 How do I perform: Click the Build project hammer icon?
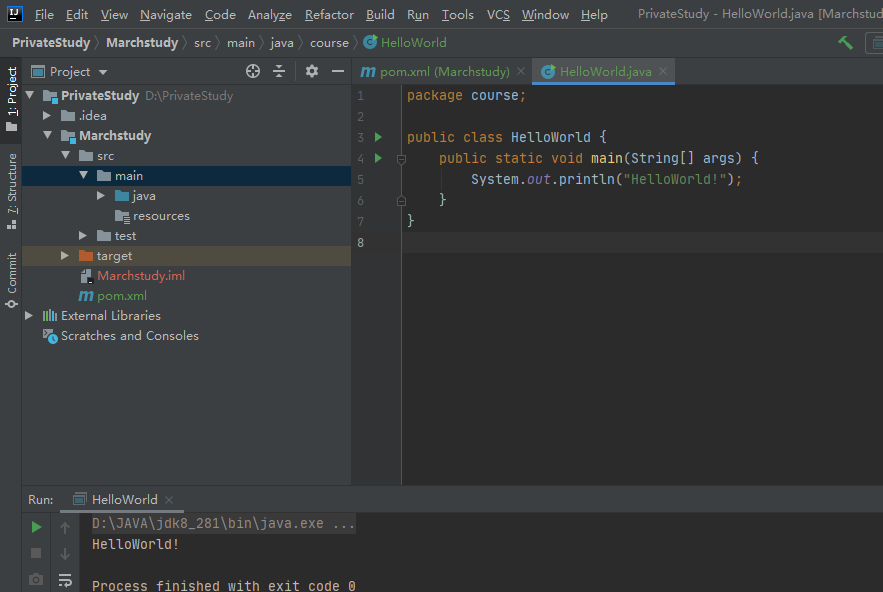(x=846, y=43)
